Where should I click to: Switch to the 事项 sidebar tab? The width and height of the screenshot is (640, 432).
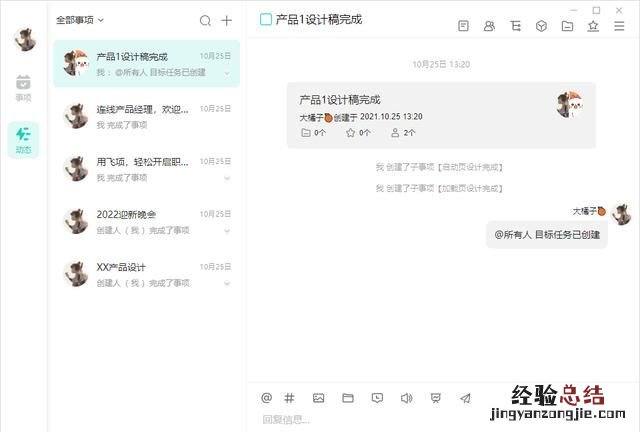tap(23, 88)
